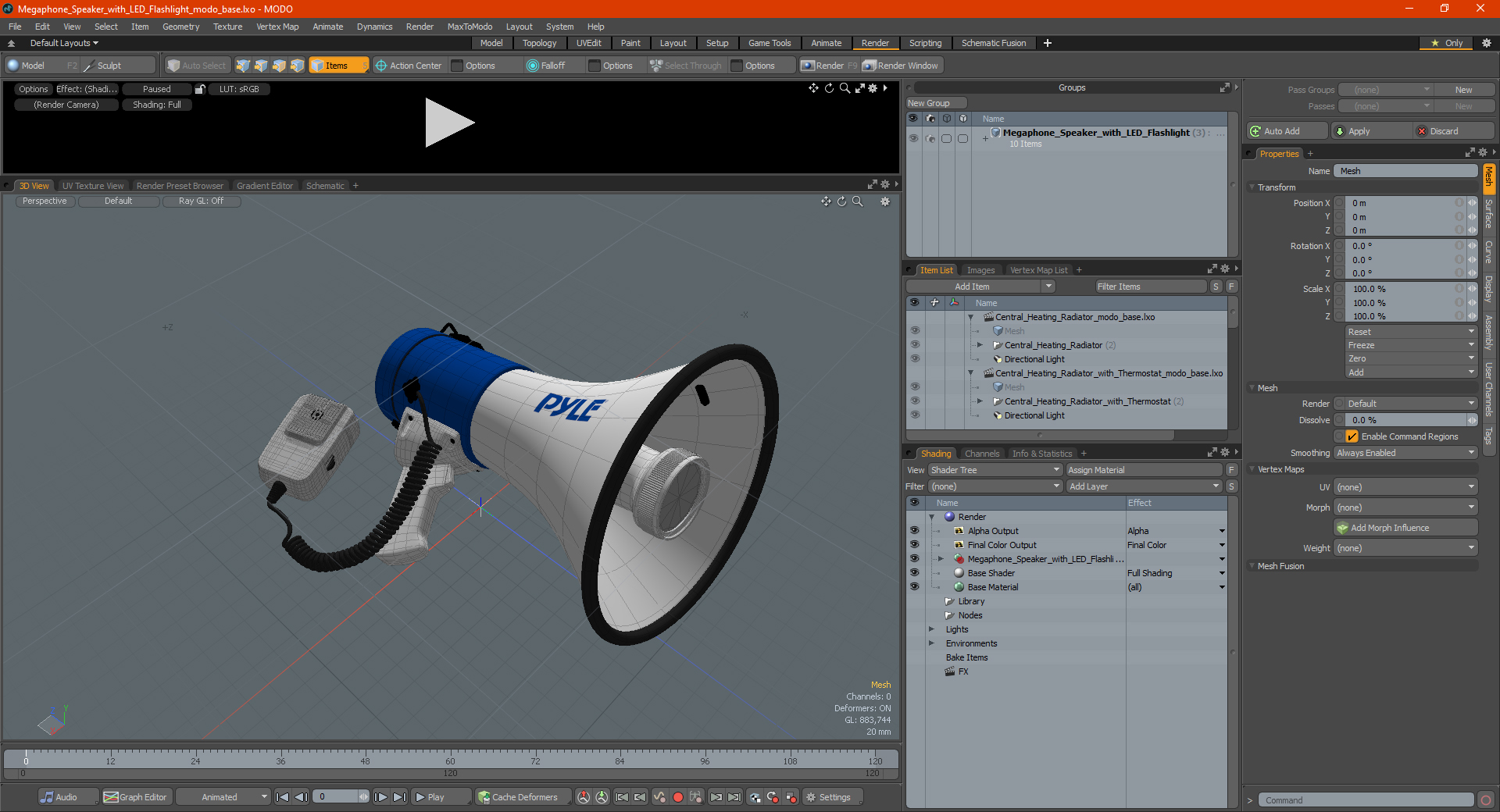Toggle visibility of Base Material
The width and height of the screenshot is (1500, 812).
[914, 587]
